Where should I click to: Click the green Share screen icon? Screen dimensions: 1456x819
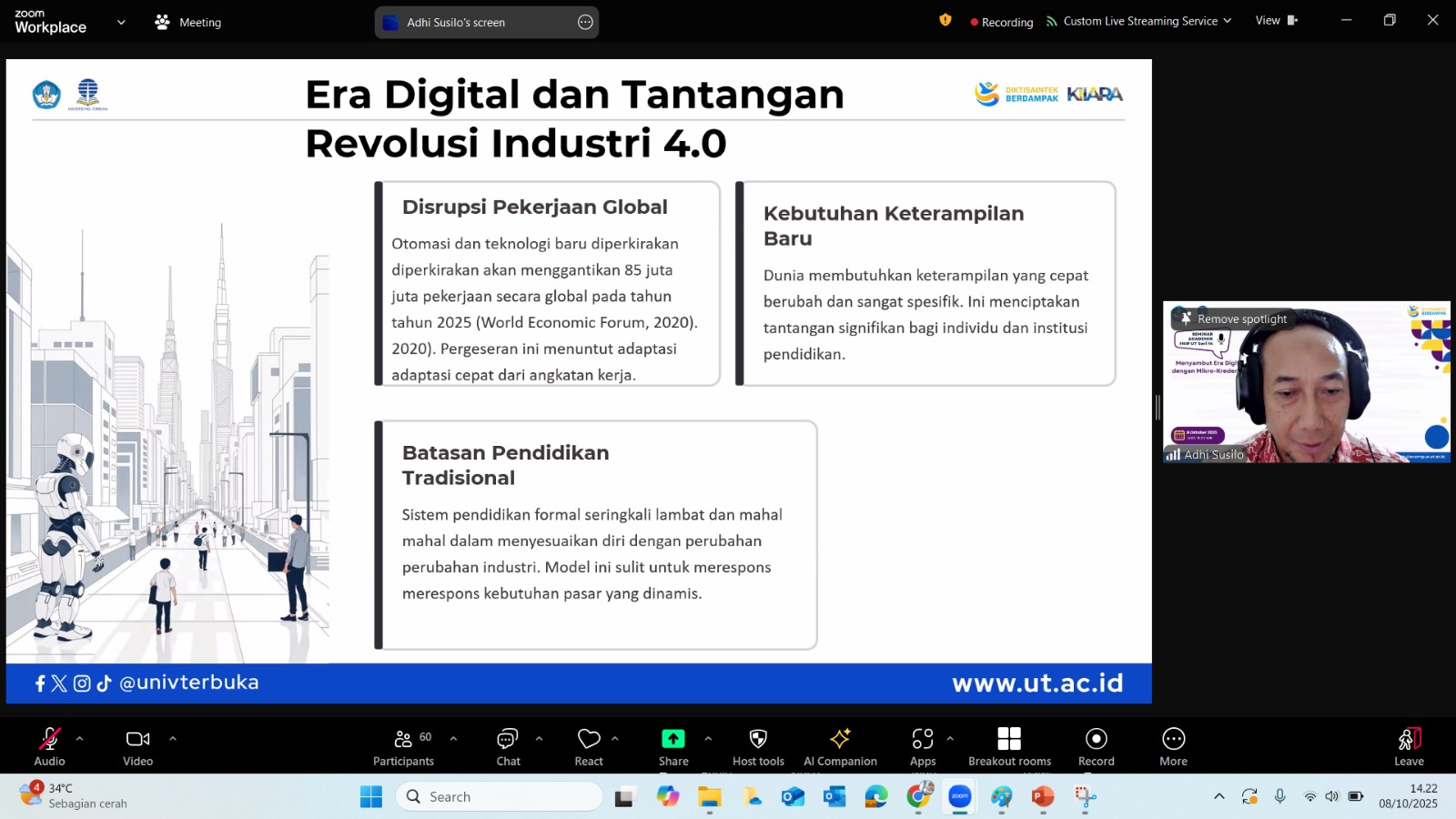[673, 739]
